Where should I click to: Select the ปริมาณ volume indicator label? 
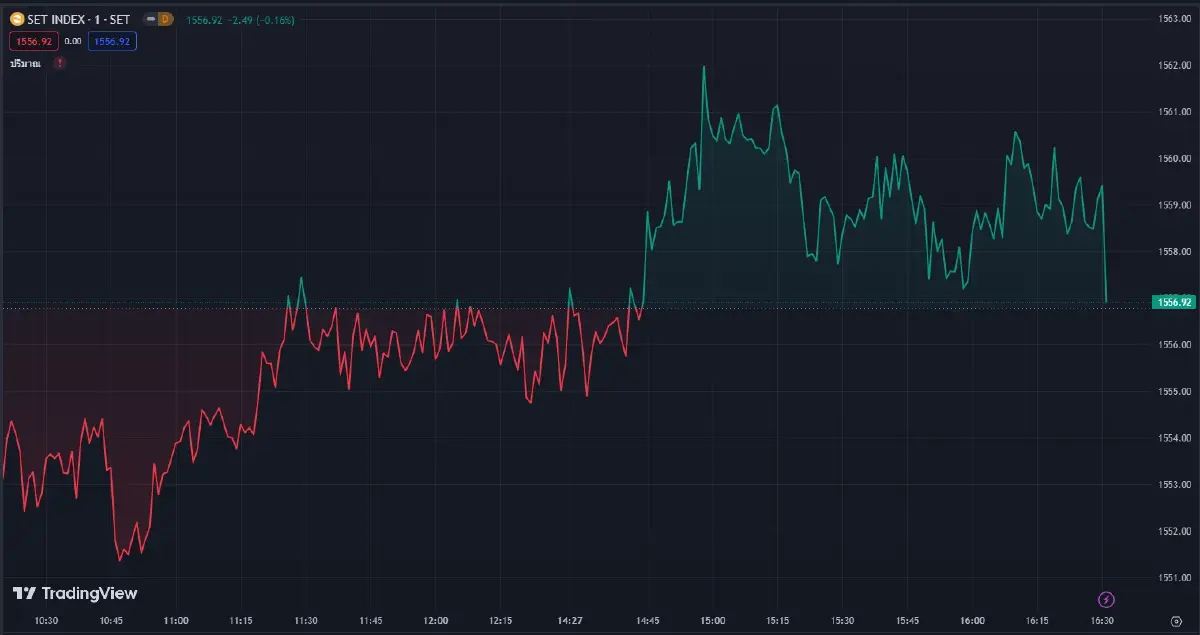[26, 63]
